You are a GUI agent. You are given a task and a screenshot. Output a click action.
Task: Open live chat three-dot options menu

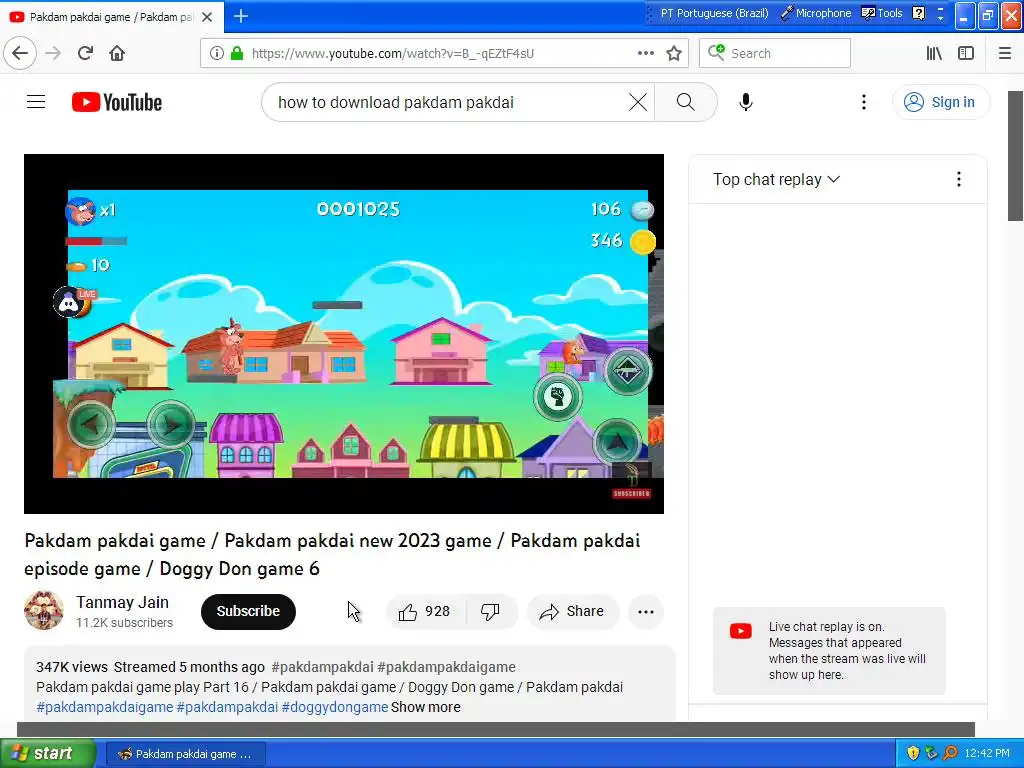(x=959, y=180)
